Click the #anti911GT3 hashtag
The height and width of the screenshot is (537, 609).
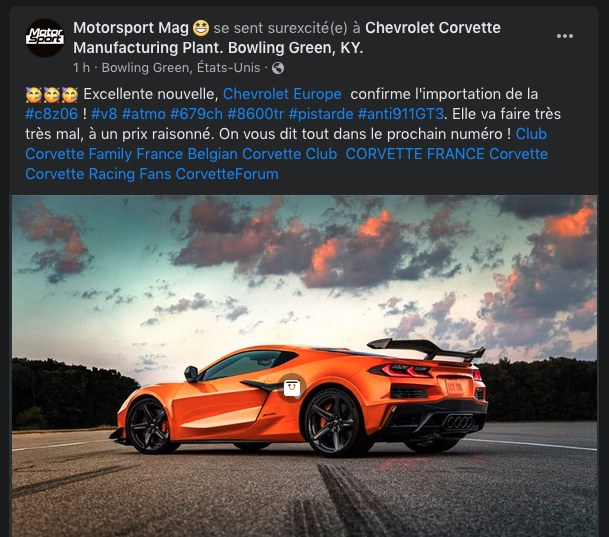tap(400, 114)
